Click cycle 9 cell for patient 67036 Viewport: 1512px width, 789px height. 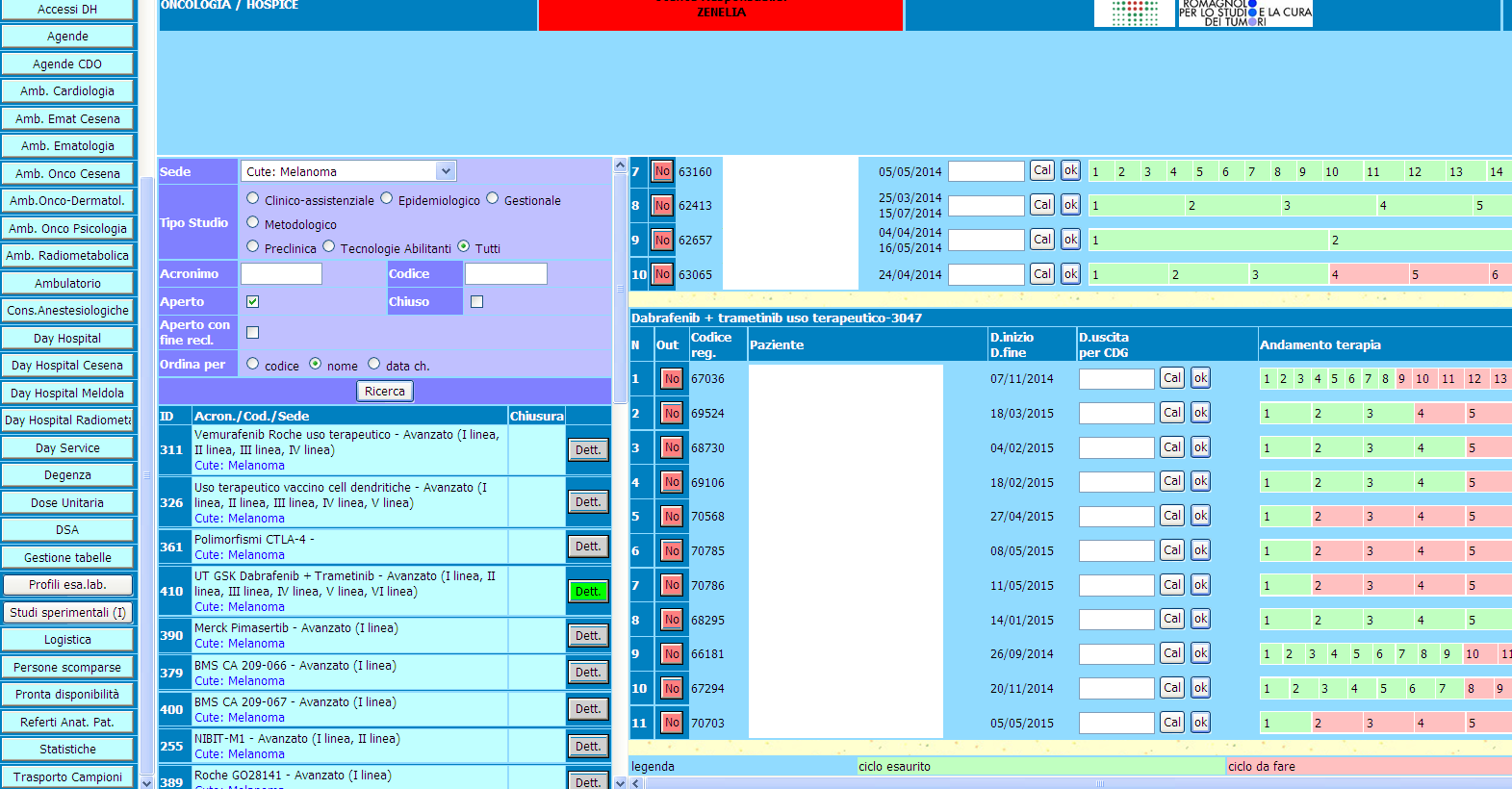pyautogui.click(x=1402, y=378)
